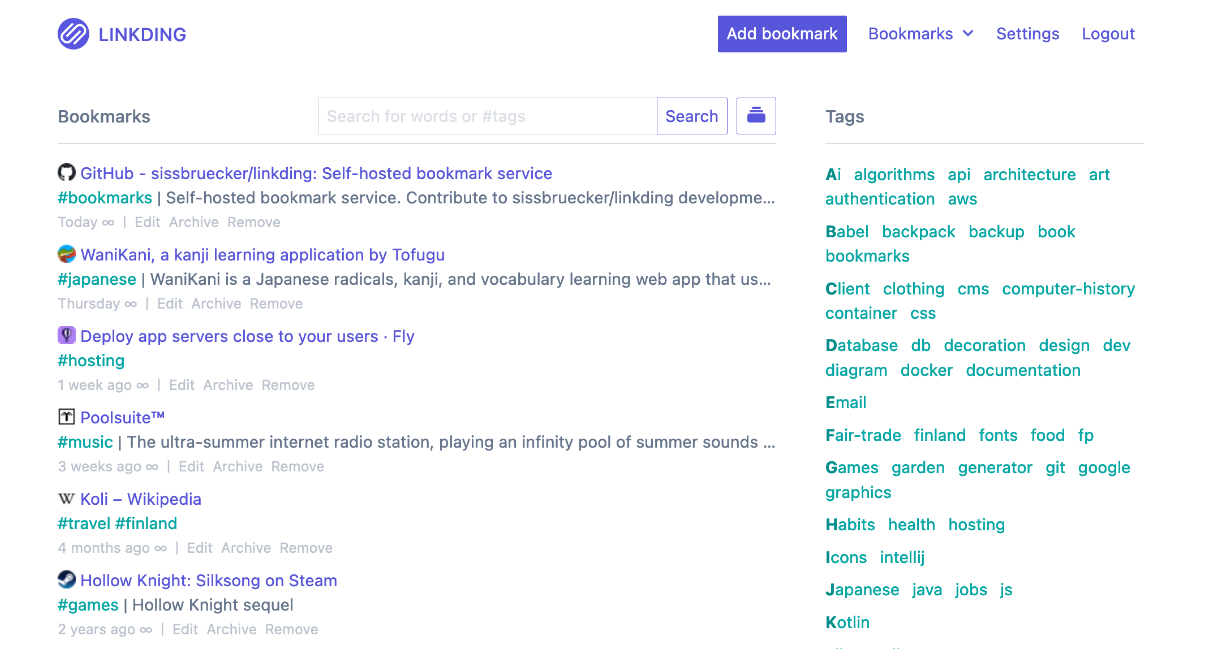
Task: Click Edit on the Fly bookmark
Action: (x=182, y=385)
